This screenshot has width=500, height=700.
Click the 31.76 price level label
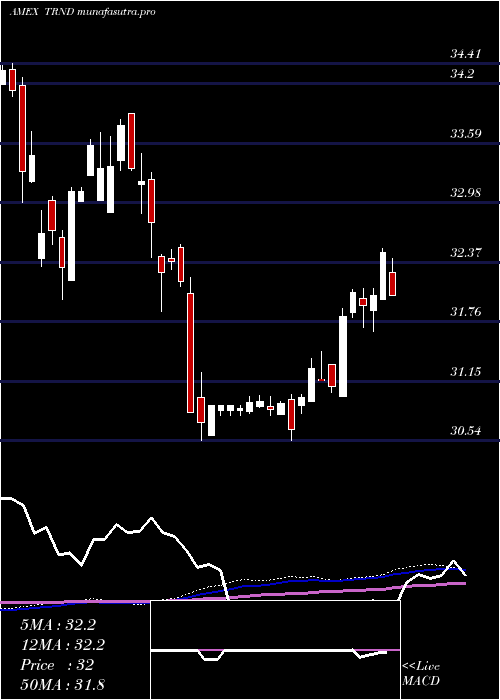[466, 312]
